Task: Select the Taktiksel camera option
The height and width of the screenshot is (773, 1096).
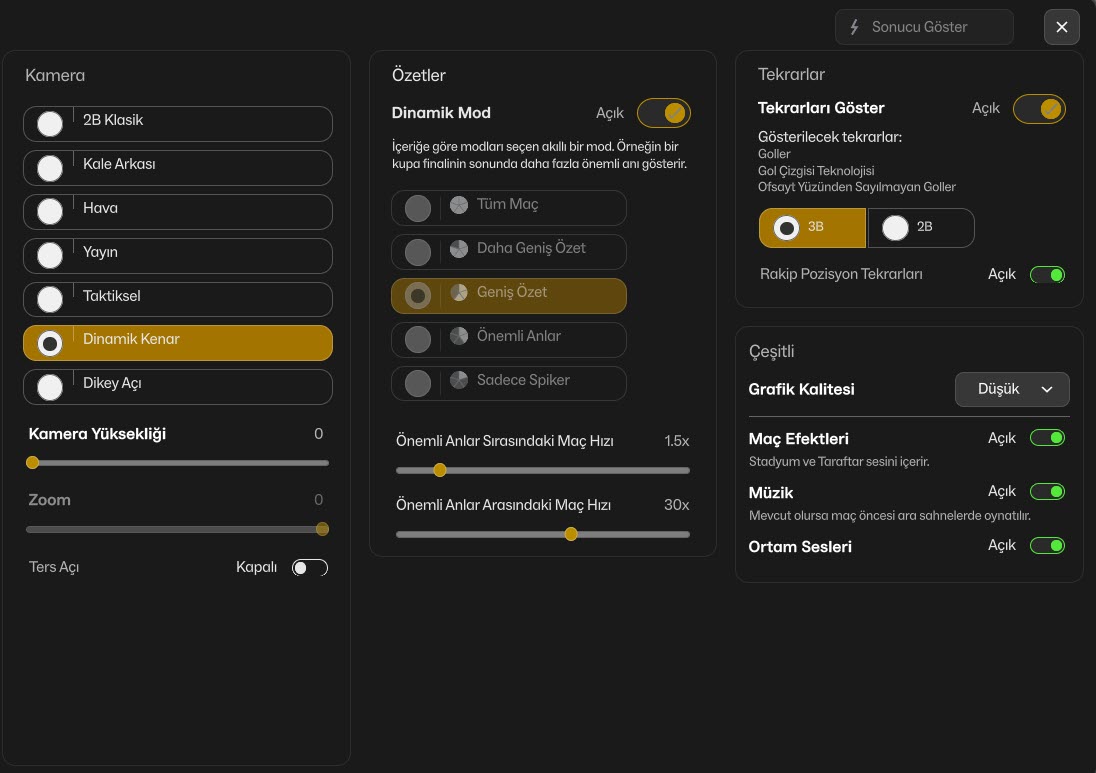Action: click(178, 300)
